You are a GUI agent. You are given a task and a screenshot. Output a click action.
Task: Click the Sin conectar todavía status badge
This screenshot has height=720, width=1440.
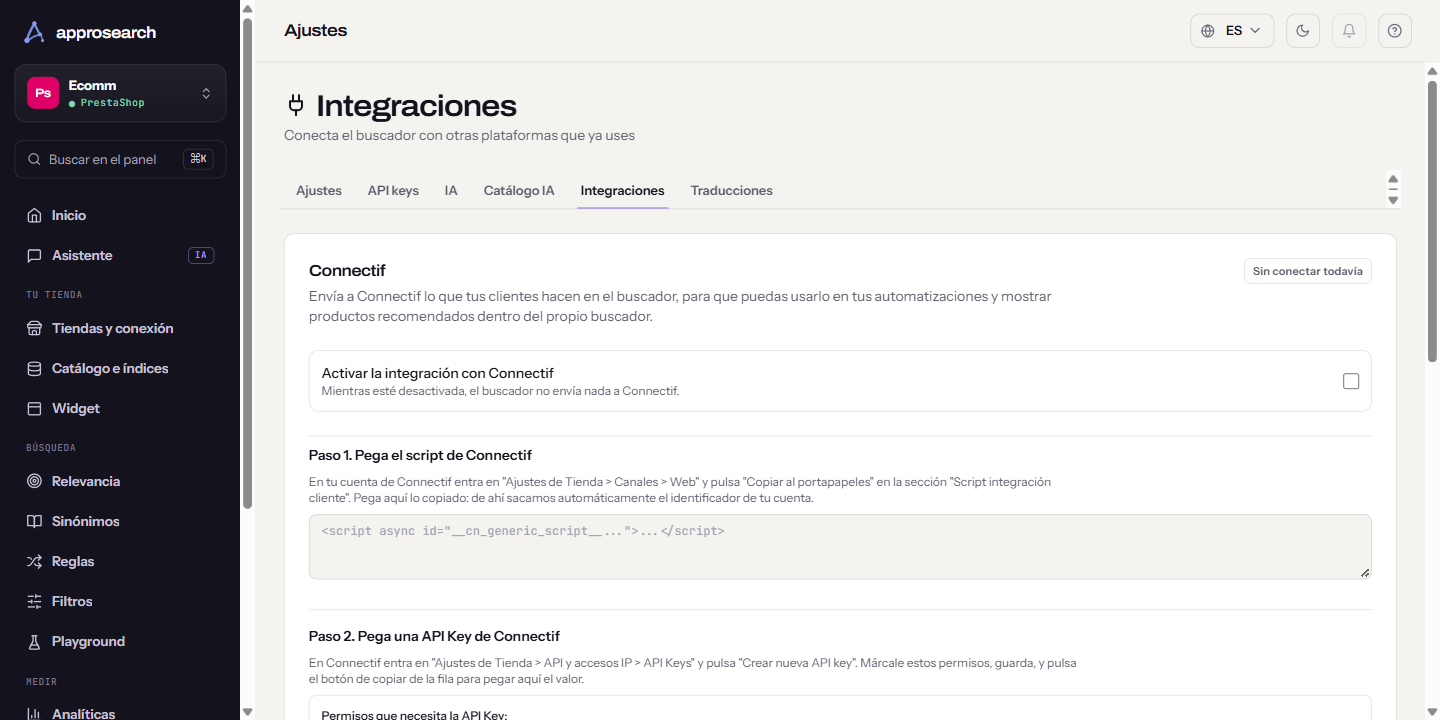pos(1308,271)
